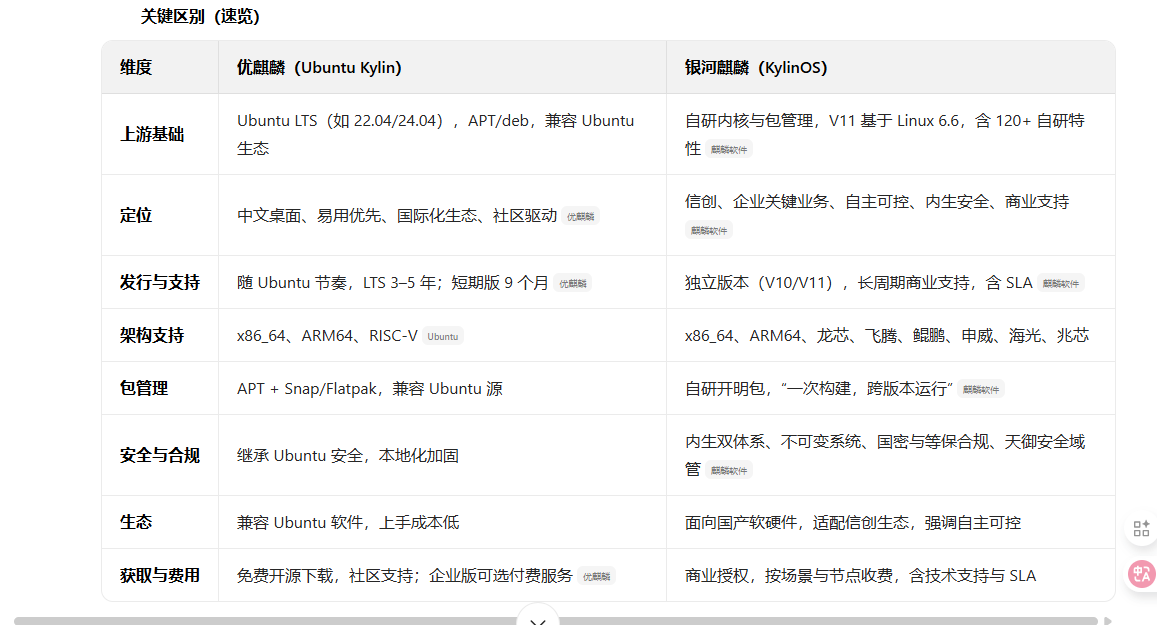1157x625 pixels.
Task: Click the heading 关键区别（速览）
Action: pos(200,16)
